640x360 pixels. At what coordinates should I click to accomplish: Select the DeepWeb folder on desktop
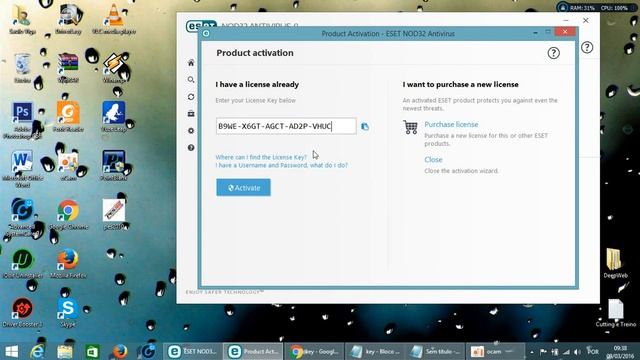click(x=615, y=264)
